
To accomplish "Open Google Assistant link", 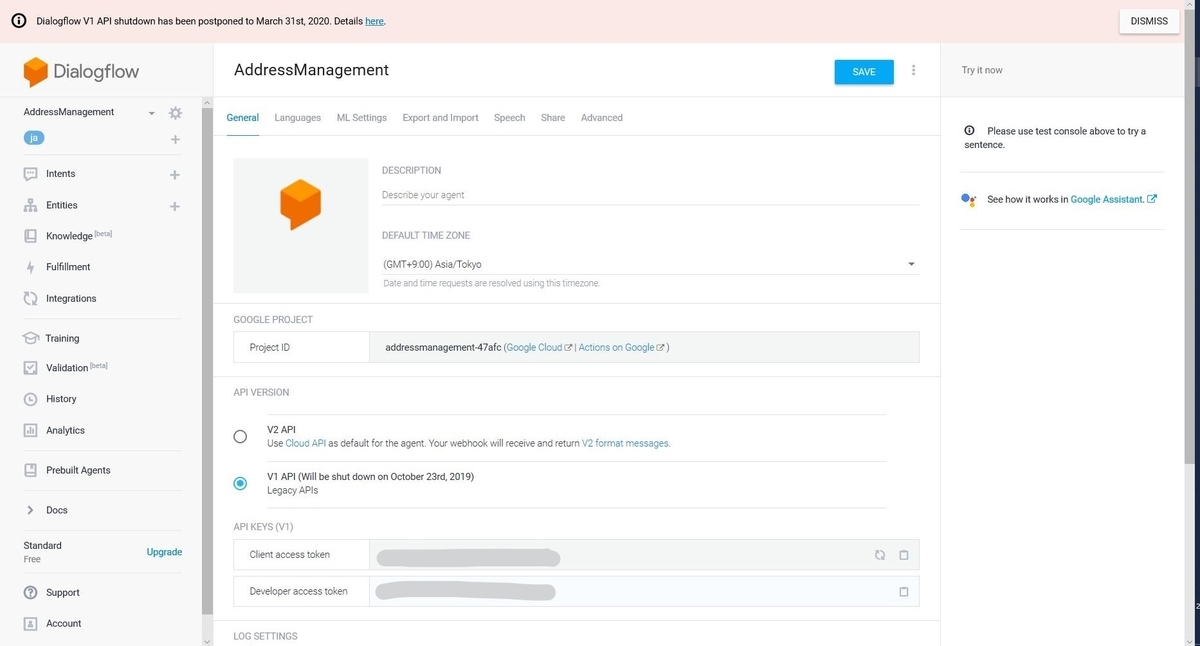I will [x=1113, y=199].
